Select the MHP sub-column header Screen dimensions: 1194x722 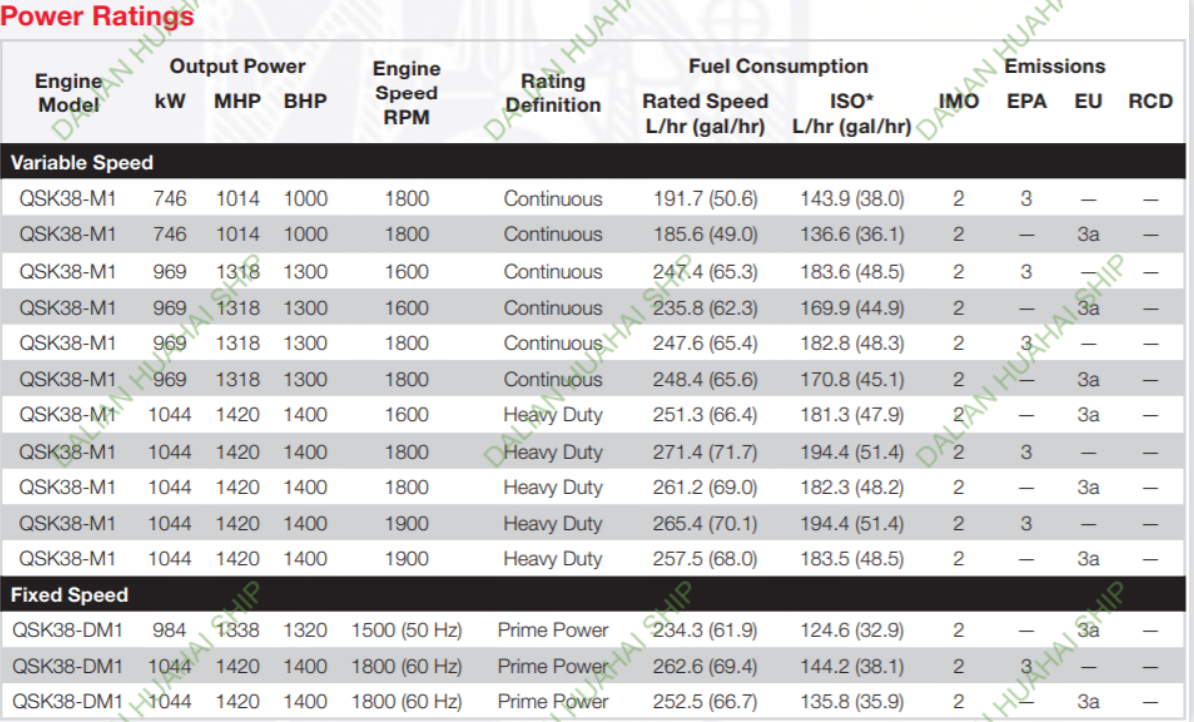pos(237,102)
